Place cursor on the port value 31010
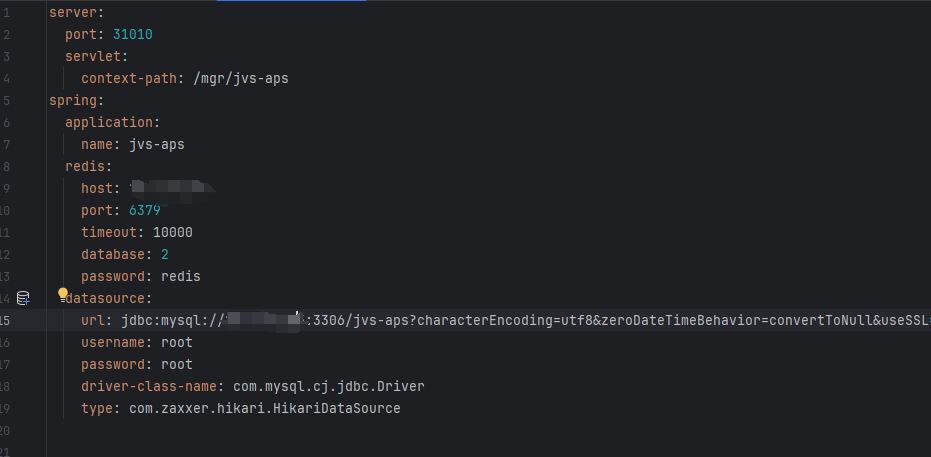 (132, 34)
